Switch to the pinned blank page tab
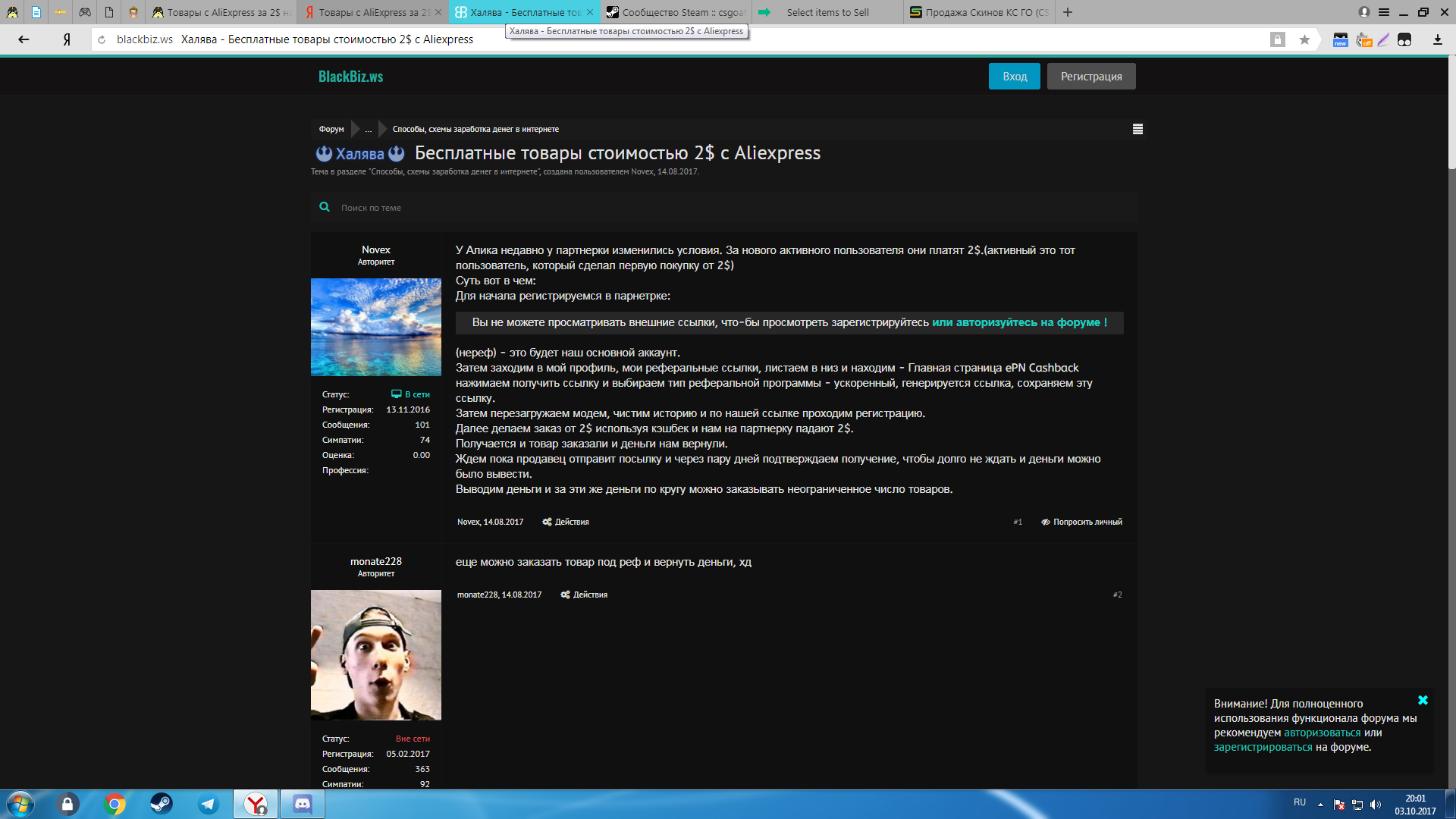 tap(109, 12)
